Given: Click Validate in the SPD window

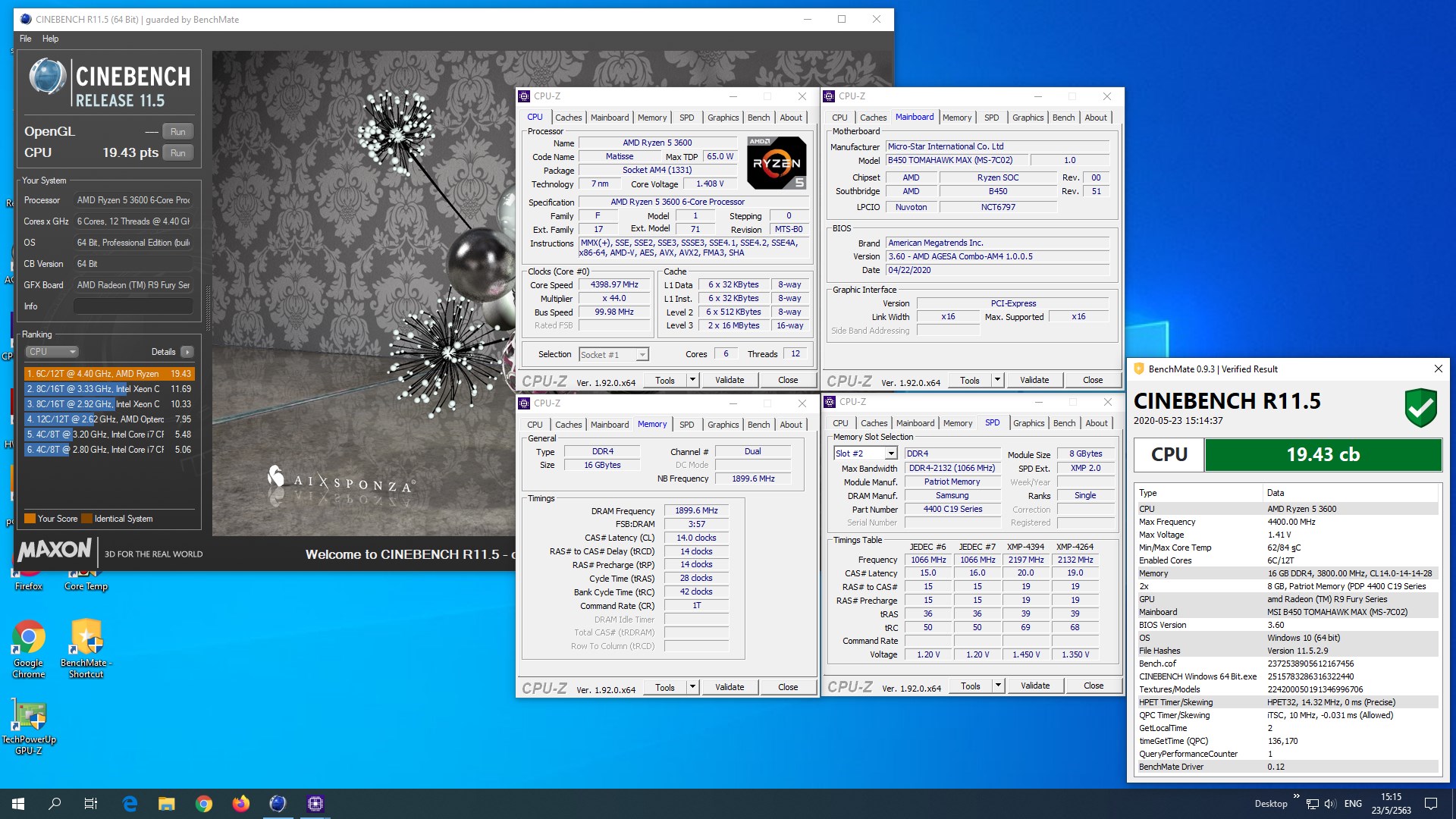Looking at the screenshot, I should [x=1035, y=686].
